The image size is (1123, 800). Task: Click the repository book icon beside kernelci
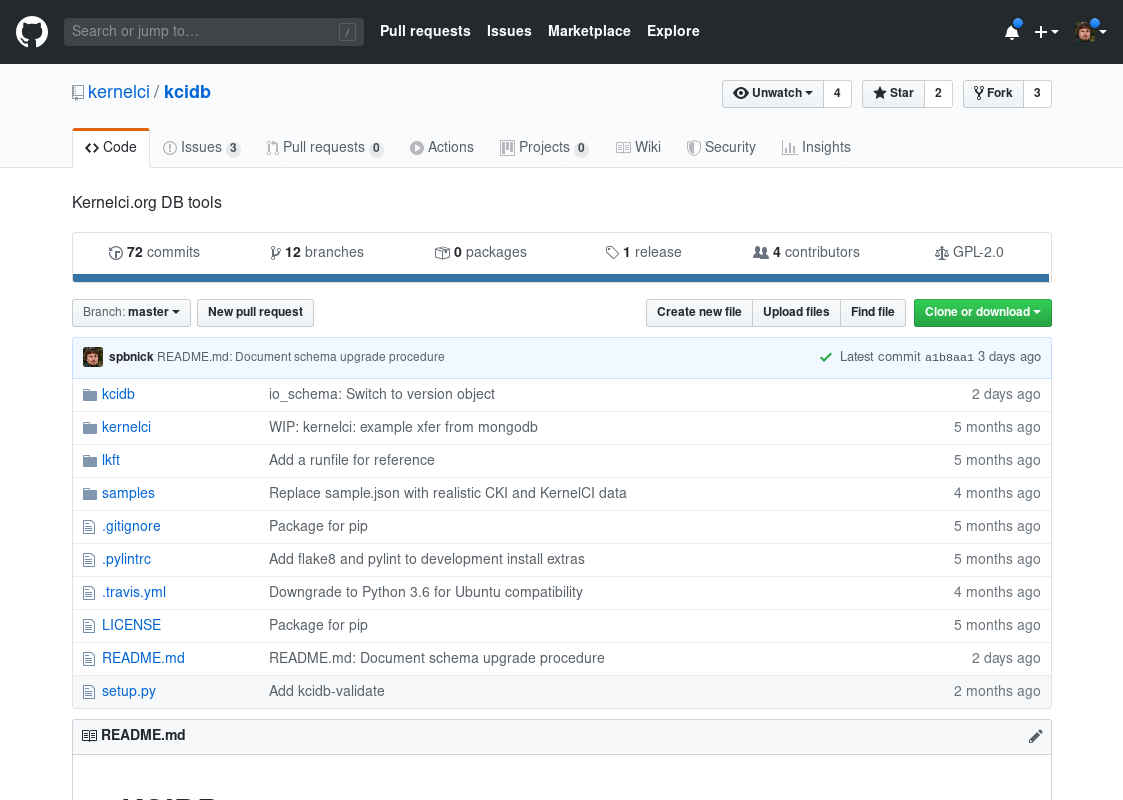tap(78, 92)
